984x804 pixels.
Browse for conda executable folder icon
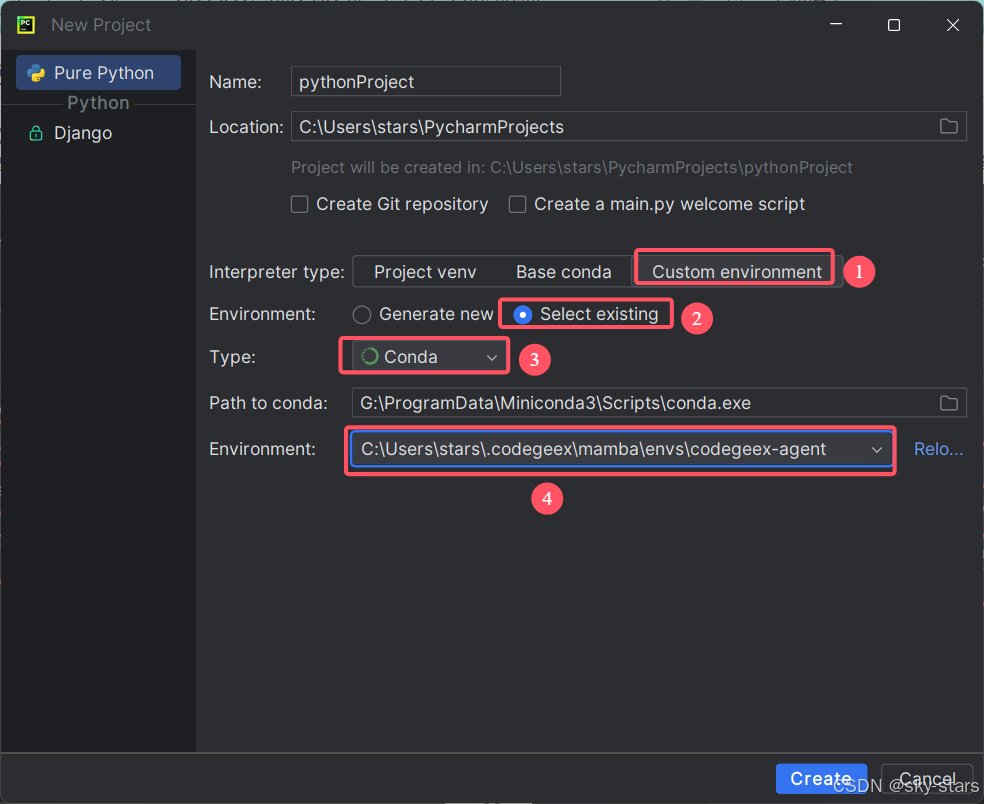click(949, 403)
